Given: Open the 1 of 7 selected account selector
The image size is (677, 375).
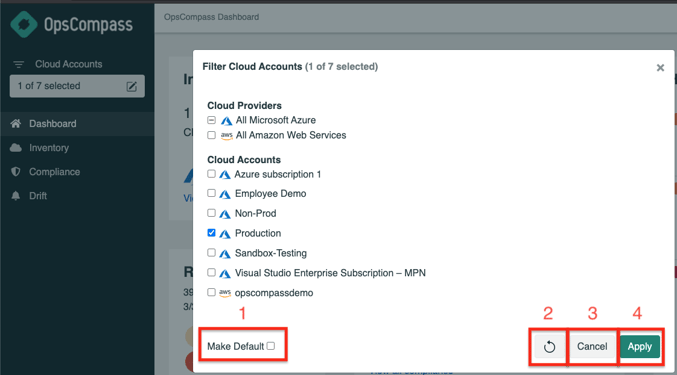Looking at the screenshot, I should pos(77,86).
